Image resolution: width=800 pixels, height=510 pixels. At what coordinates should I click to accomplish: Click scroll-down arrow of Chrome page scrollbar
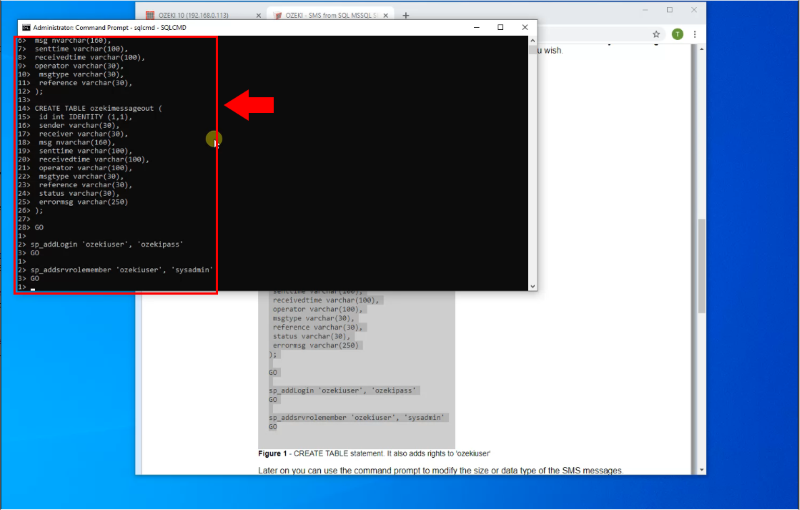pyautogui.click(x=702, y=470)
